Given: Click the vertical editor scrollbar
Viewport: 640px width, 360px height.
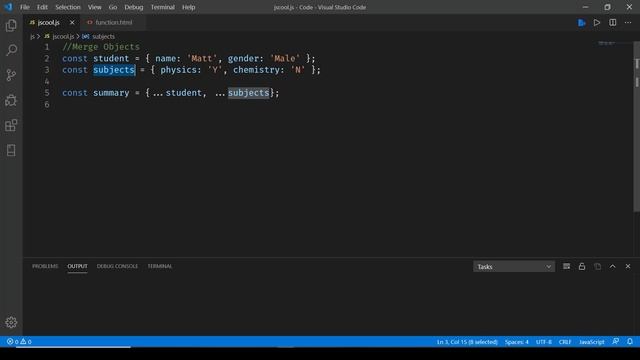Looking at the screenshot, I should coord(636,127).
